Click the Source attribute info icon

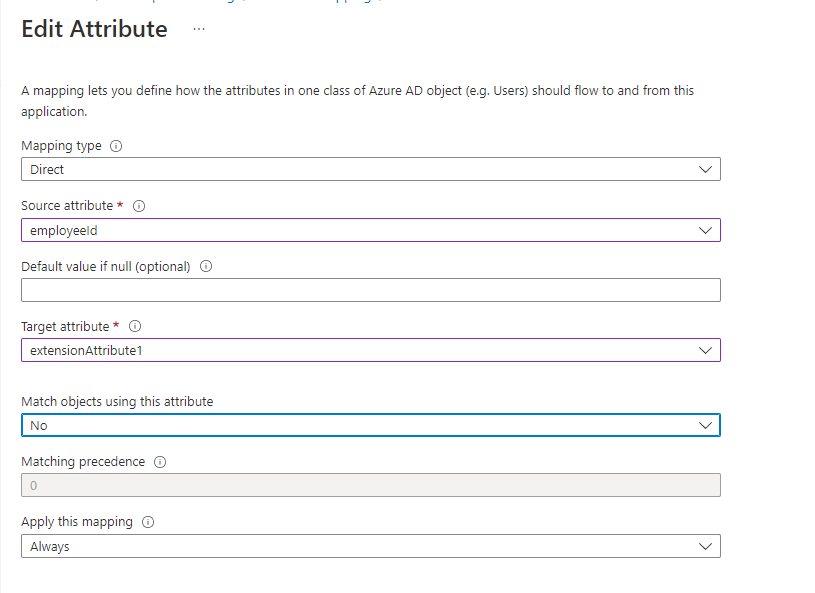[139, 206]
